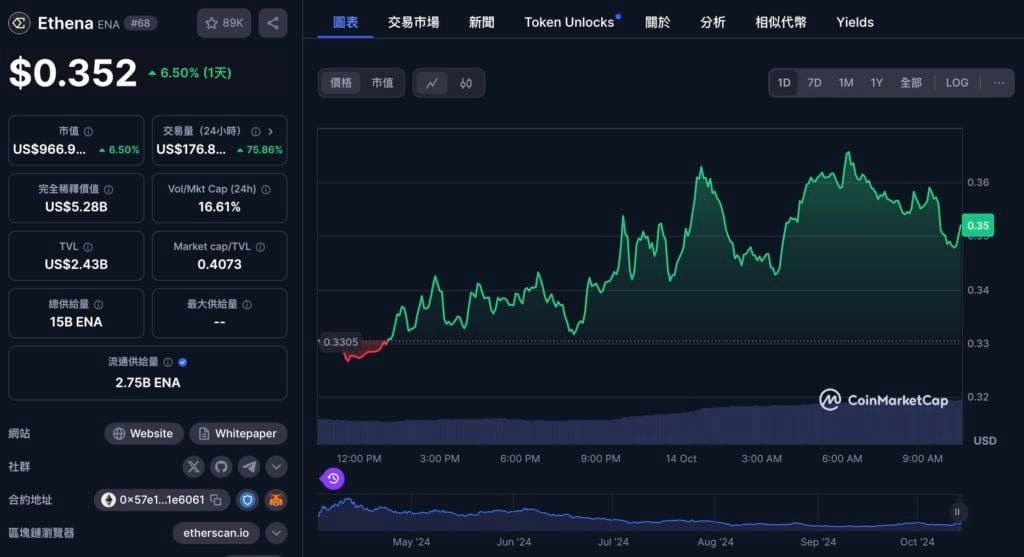The image size is (1024, 557).
Task: Add Ethena to watchlist via star button
Action: [224, 23]
